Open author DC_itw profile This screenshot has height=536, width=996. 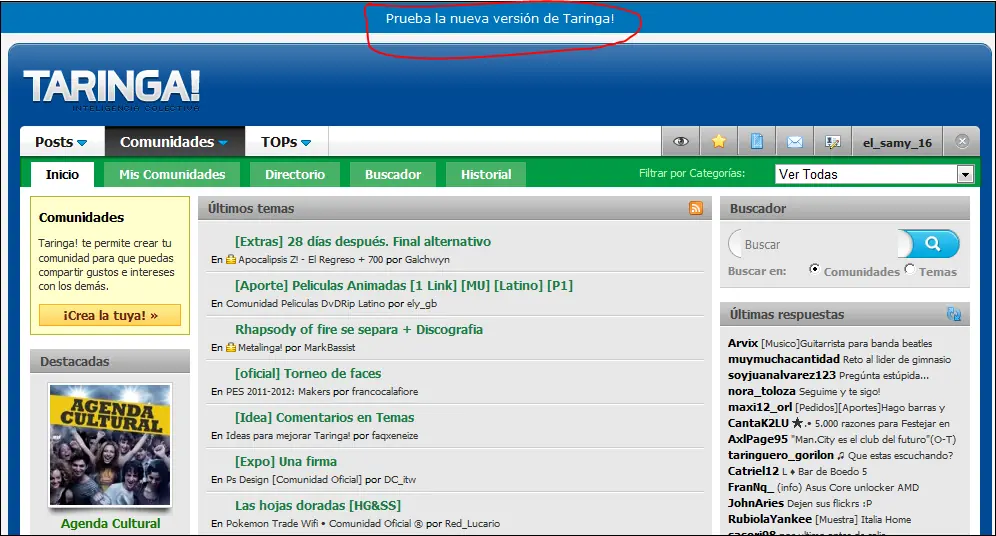pos(400,479)
